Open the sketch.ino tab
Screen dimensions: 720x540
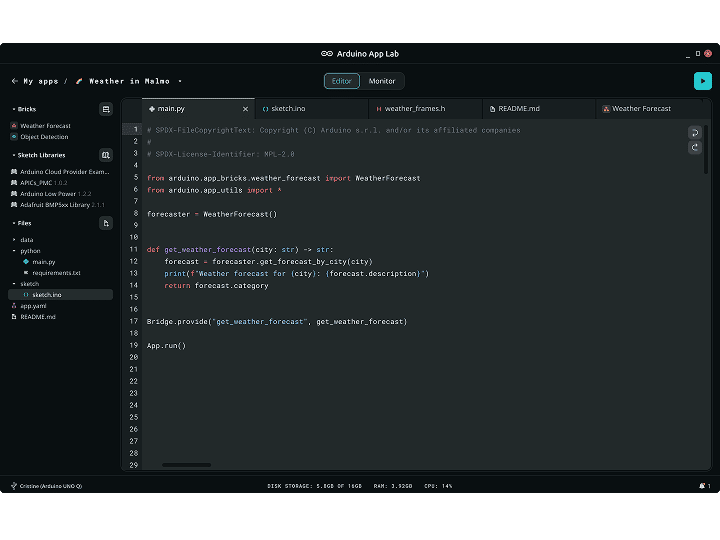tap(312, 109)
